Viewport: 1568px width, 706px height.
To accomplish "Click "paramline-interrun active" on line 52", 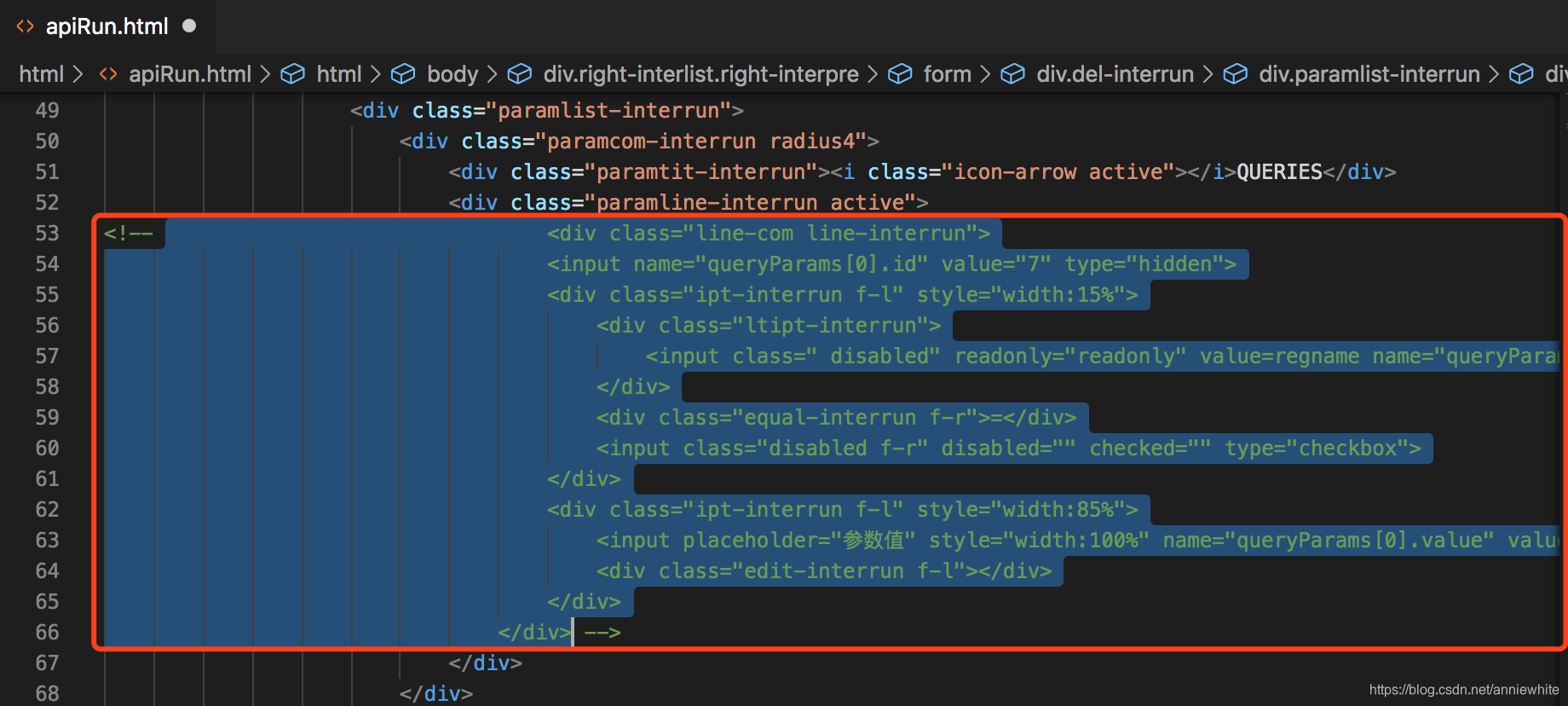I will [x=750, y=202].
